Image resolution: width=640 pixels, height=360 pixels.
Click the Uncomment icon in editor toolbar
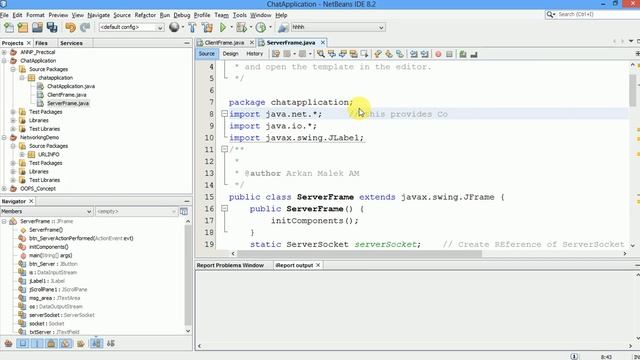pos(473,54)
